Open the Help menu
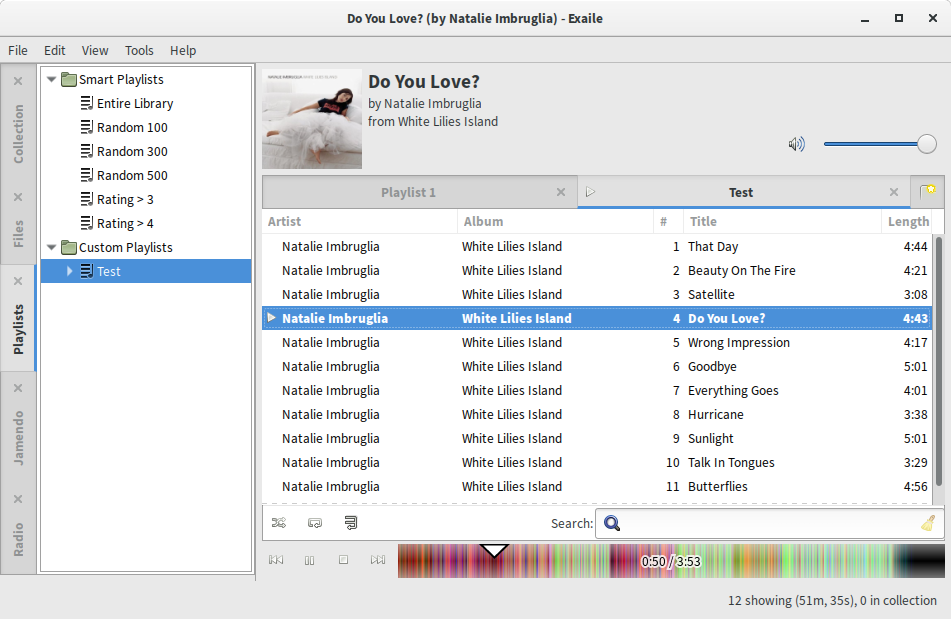Viewport: 951px width, 619px height. [x=183, y=50]
